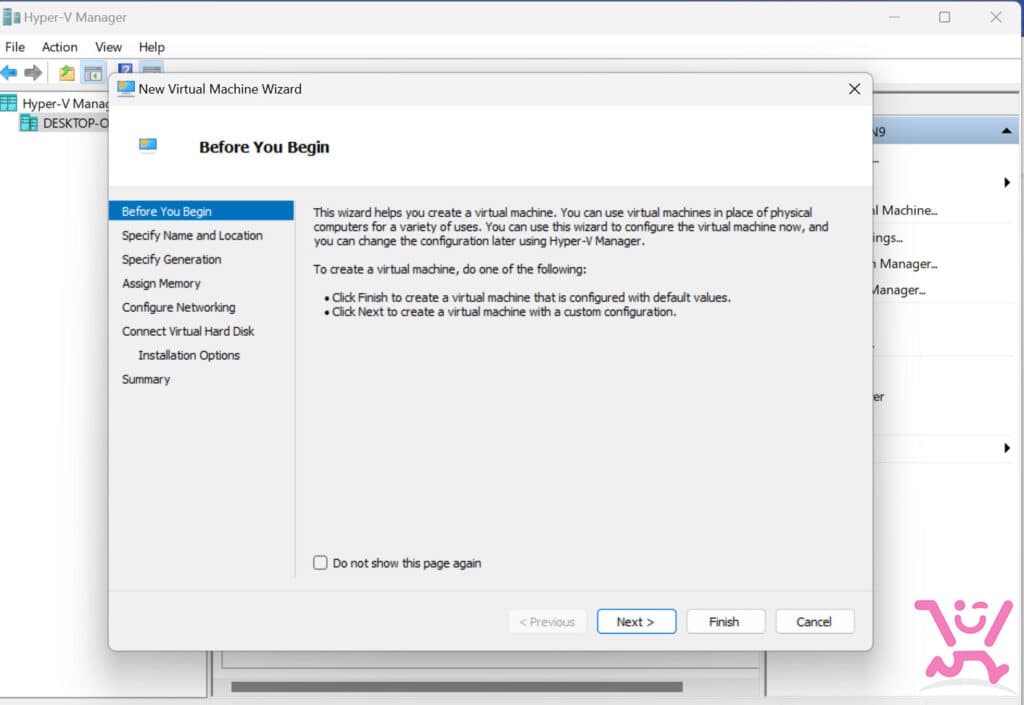Click the truncated 'ings...' settings action in Actions pane
The image size is (1024, 705).
pyautogui.click(x=888, y=238)
